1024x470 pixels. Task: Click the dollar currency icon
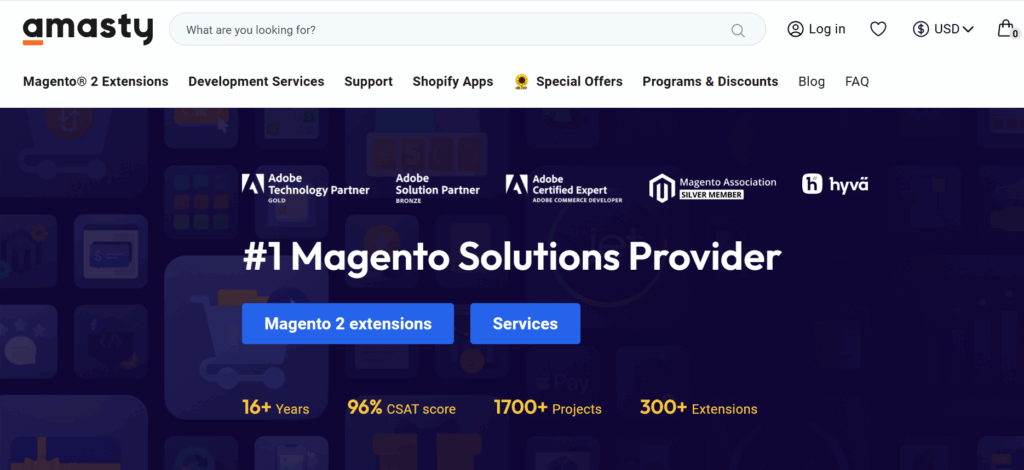pos(921,29)
